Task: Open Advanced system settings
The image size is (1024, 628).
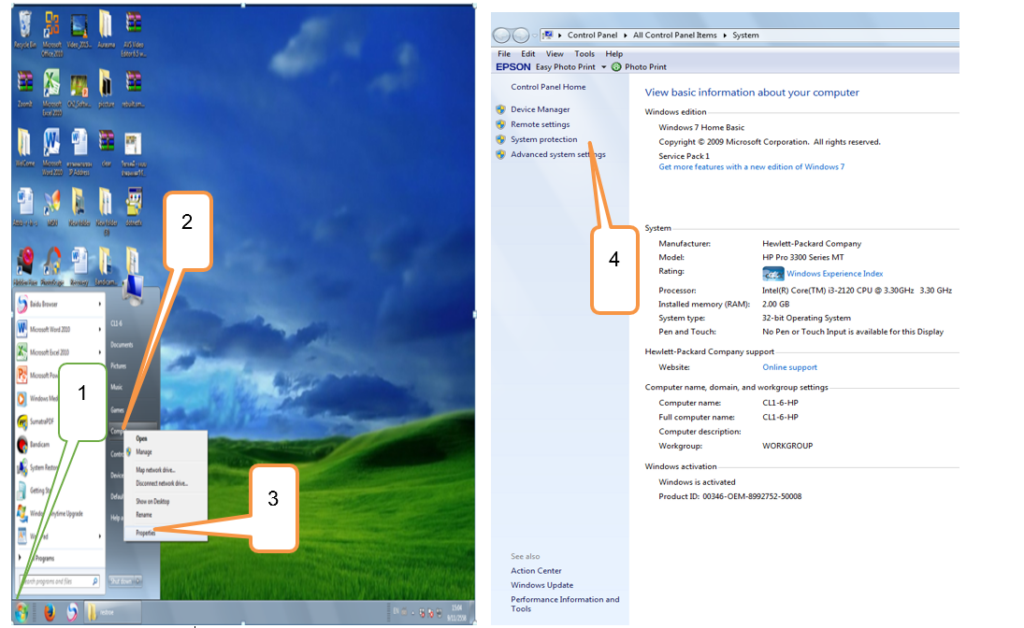Action: point(557,155)
